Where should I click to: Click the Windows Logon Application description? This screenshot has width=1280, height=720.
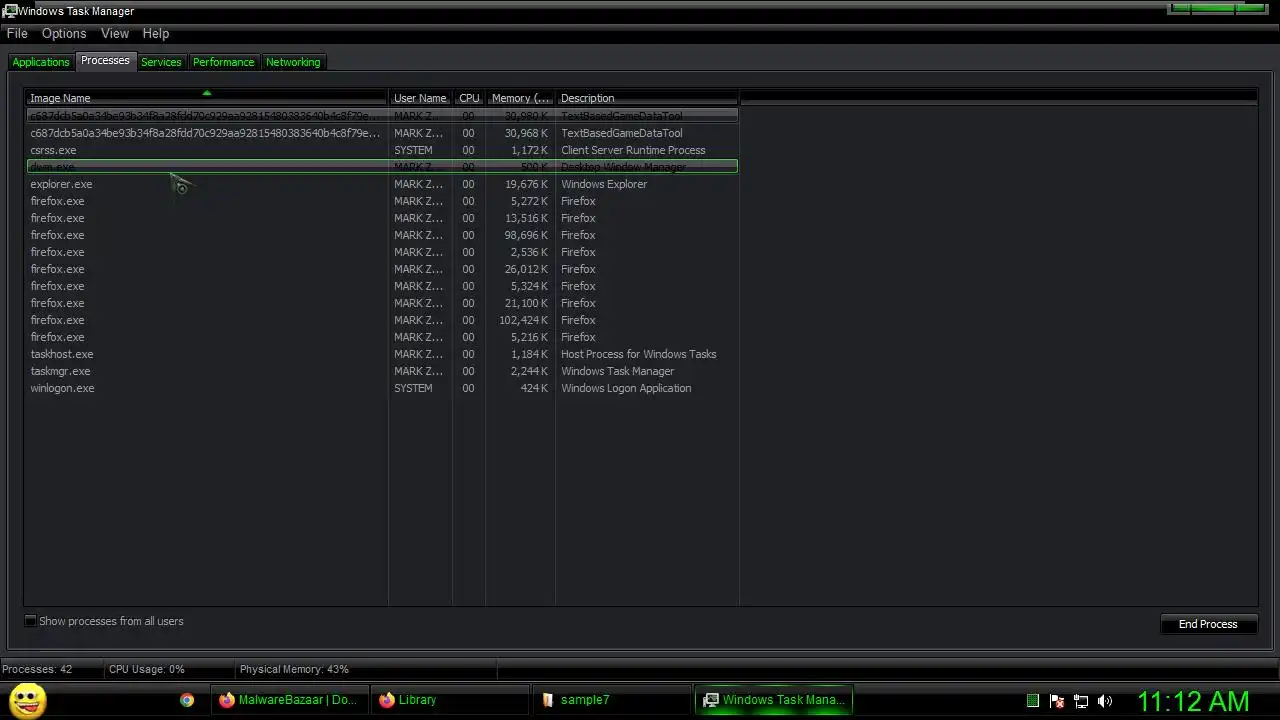point(626,388)
